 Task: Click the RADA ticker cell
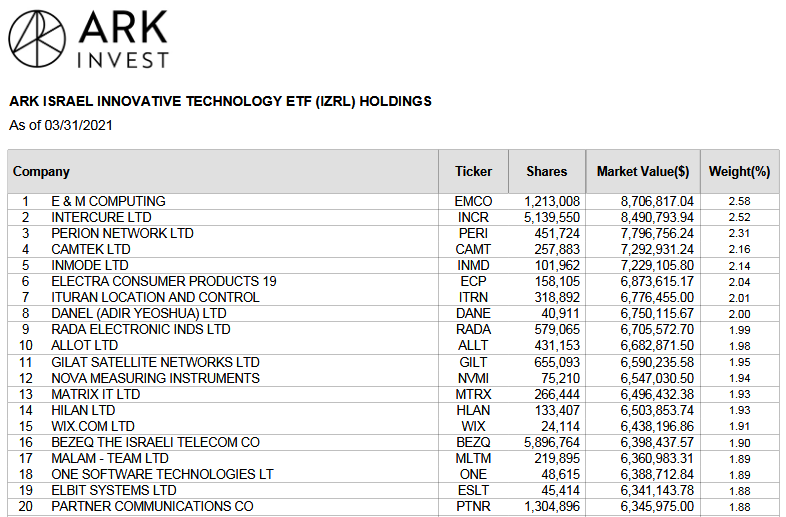pyautogui.click(x=473, y=329)
